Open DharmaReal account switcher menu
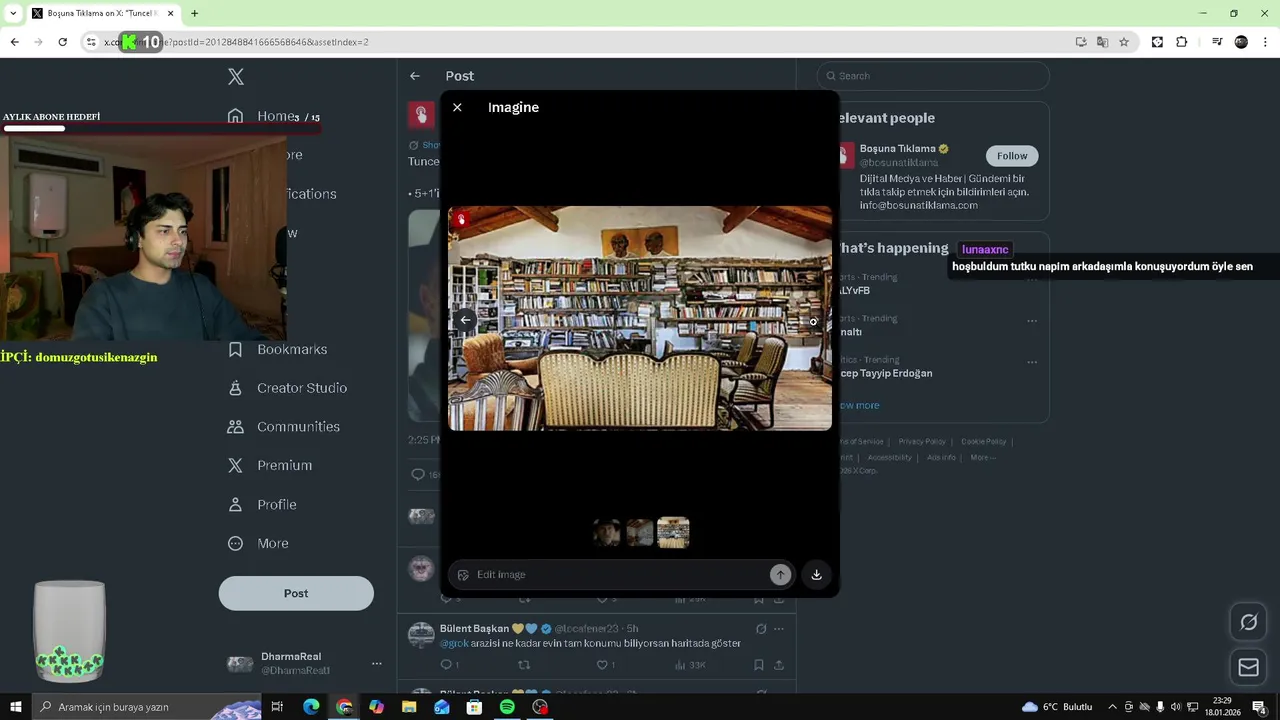1280x720 pixels. pyautogui.click(x=304, y=663)
